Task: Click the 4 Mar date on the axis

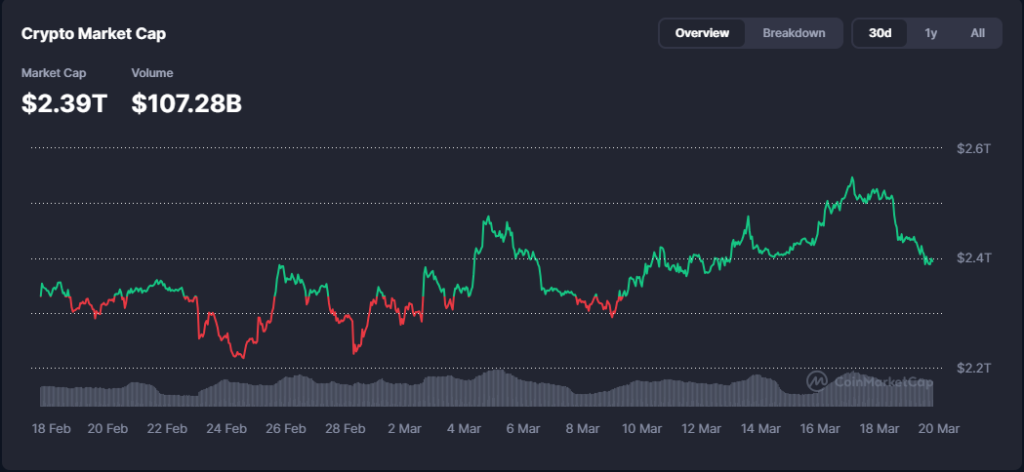Action: coord(463,428)
